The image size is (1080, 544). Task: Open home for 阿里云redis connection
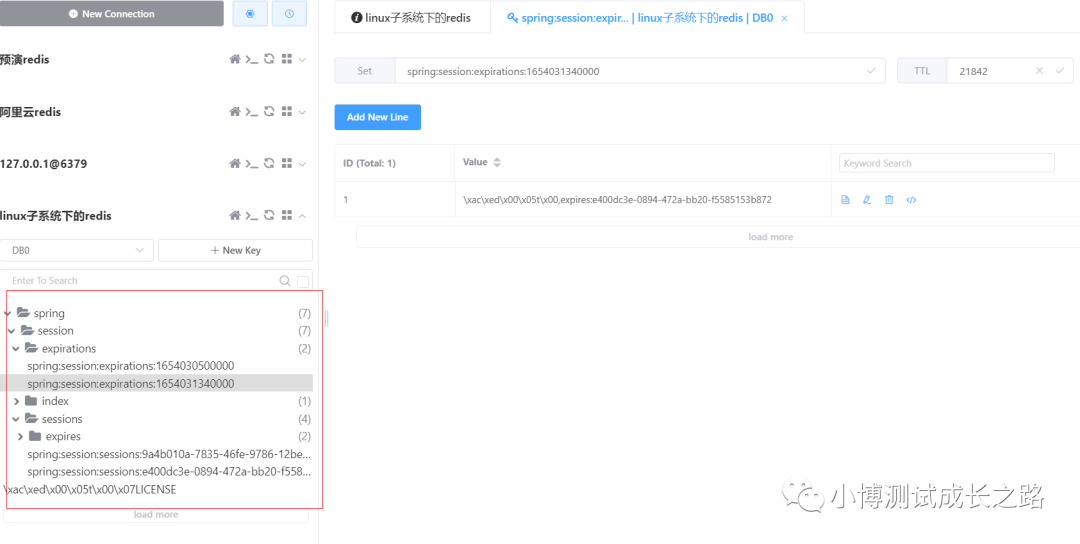pyautogui.click(x=235, y=112)
